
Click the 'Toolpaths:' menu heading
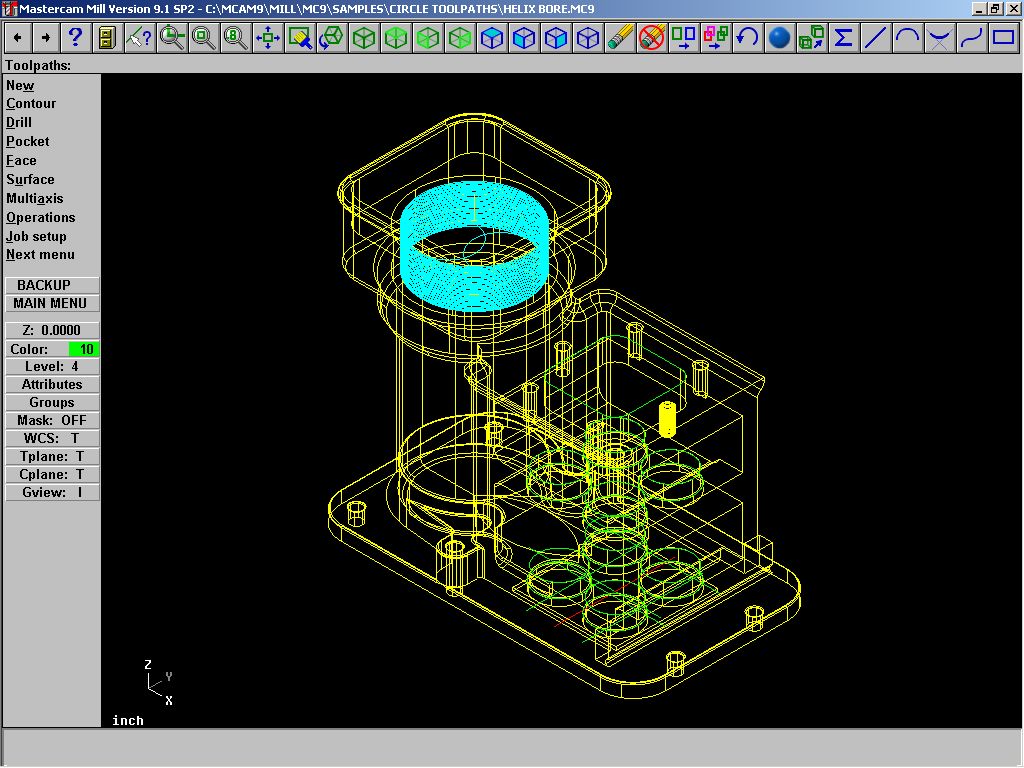pyautogui.click(x=38, y=65)
